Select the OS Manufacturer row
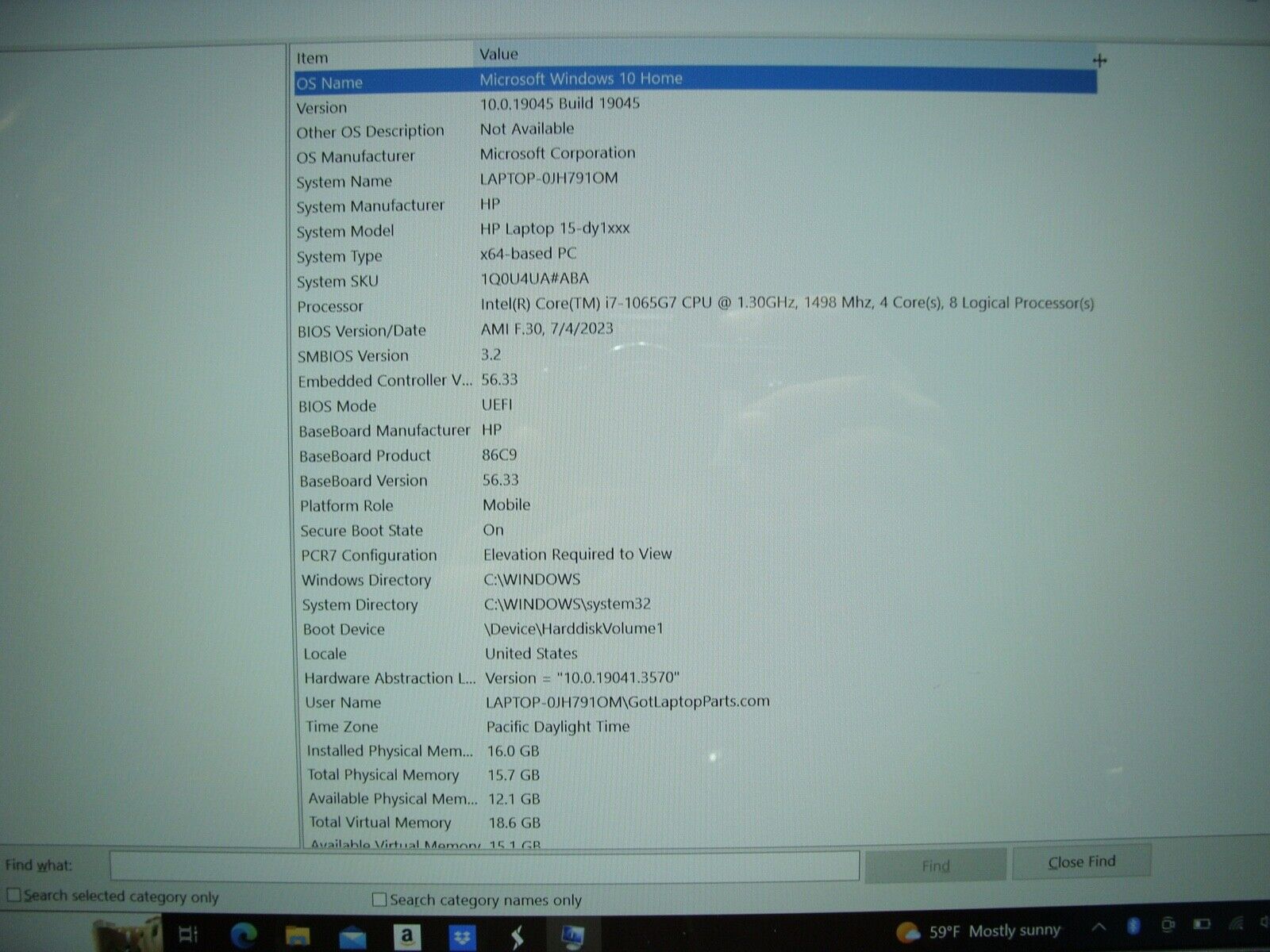1270x952 pixels. 695,155
